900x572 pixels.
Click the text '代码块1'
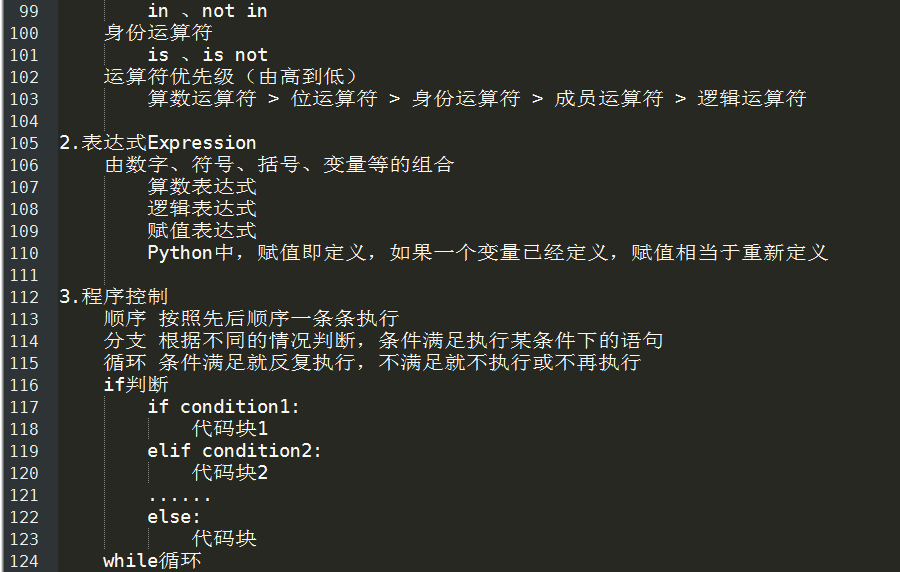pos(230,429)
